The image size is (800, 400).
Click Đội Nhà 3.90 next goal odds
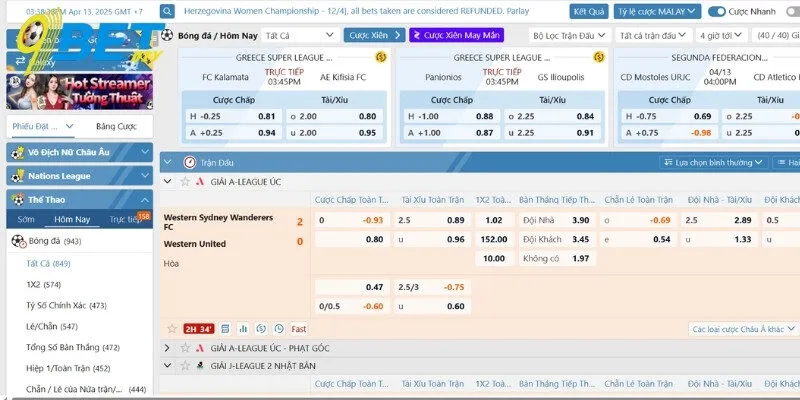(x=556, y=220)
